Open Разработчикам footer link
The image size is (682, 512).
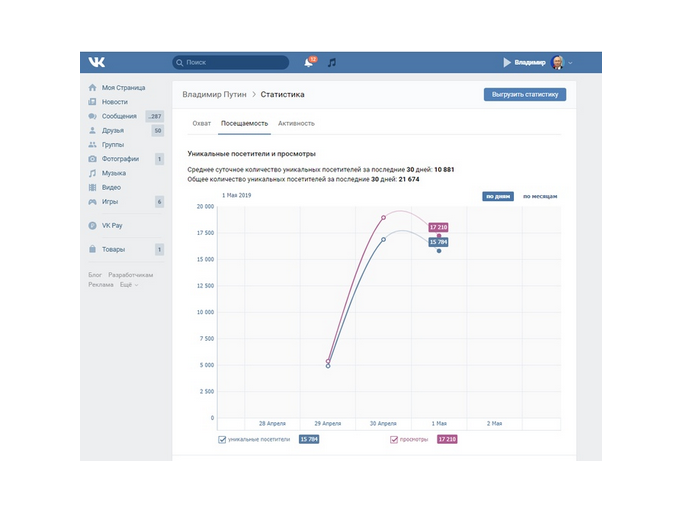tap(130, 275)
